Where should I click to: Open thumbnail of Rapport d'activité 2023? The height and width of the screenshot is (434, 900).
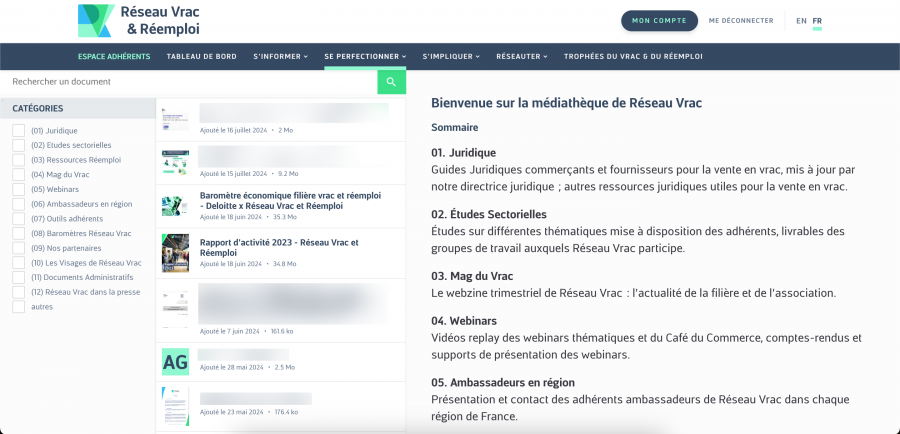pyautogui.click(x=175, y=253)
